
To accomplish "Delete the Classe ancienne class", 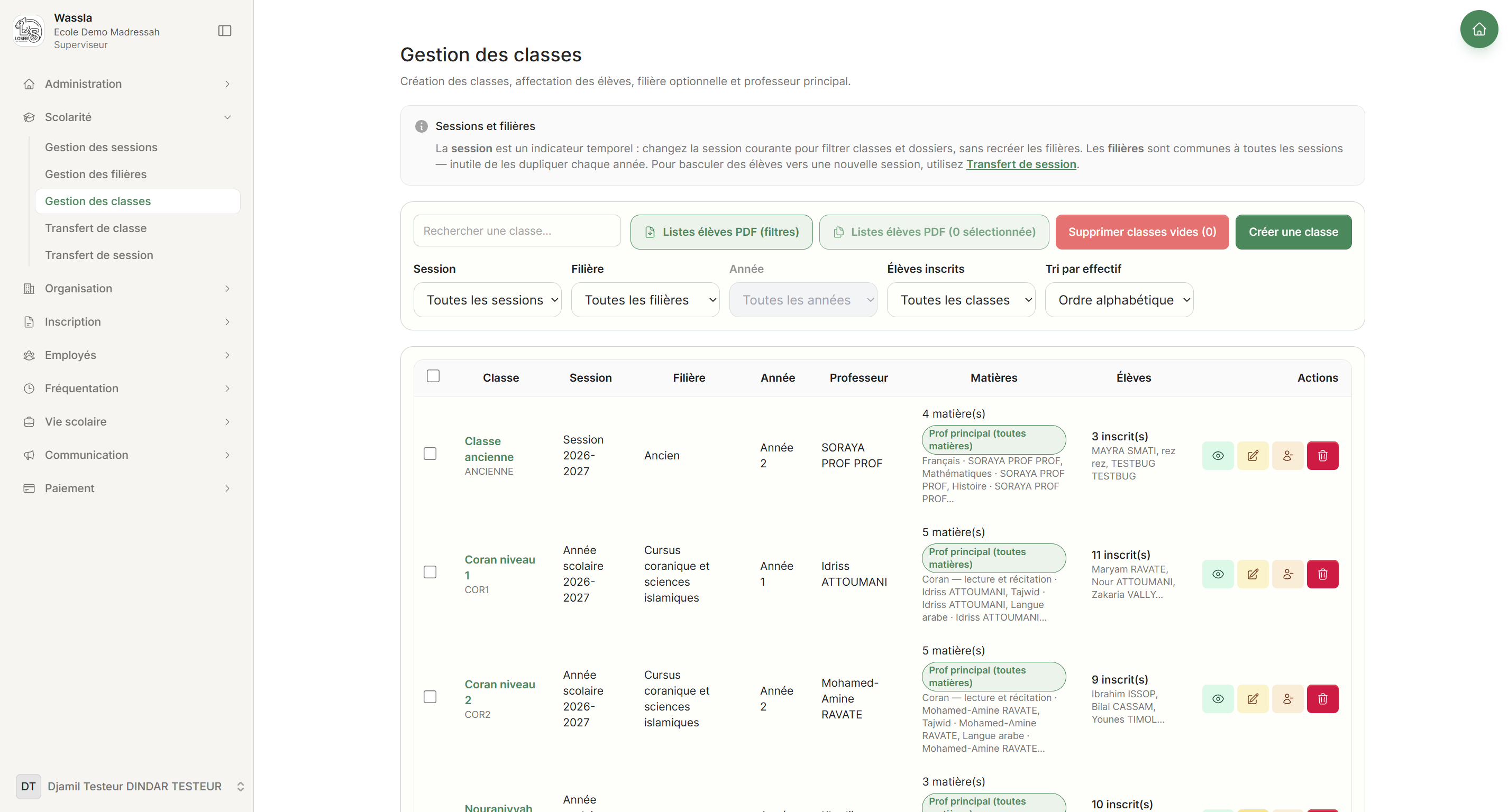I will [1322, 456].
